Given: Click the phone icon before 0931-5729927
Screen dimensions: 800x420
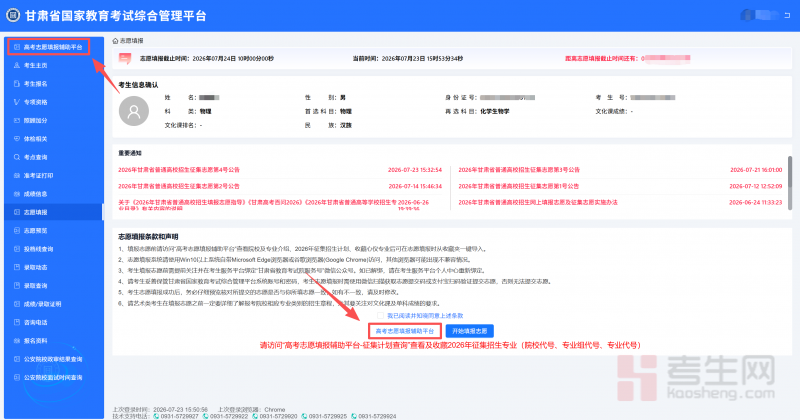Looking at the screenshot, I should point(156,416).
